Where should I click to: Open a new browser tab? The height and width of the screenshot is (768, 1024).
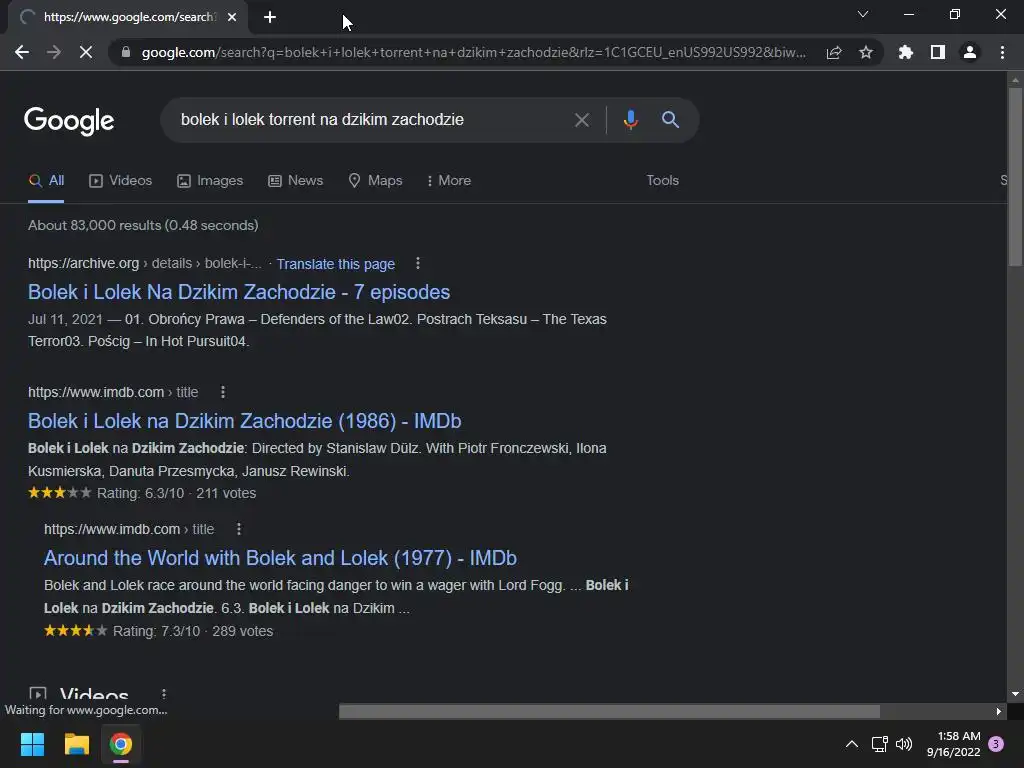click(270, 17)
